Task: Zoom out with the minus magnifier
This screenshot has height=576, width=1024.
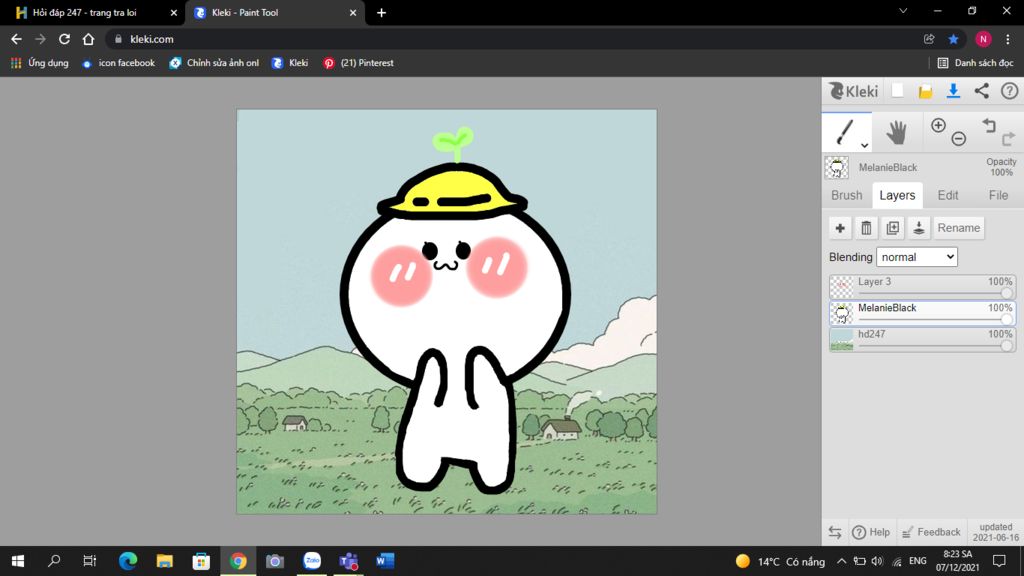Action: coord(959,138)
